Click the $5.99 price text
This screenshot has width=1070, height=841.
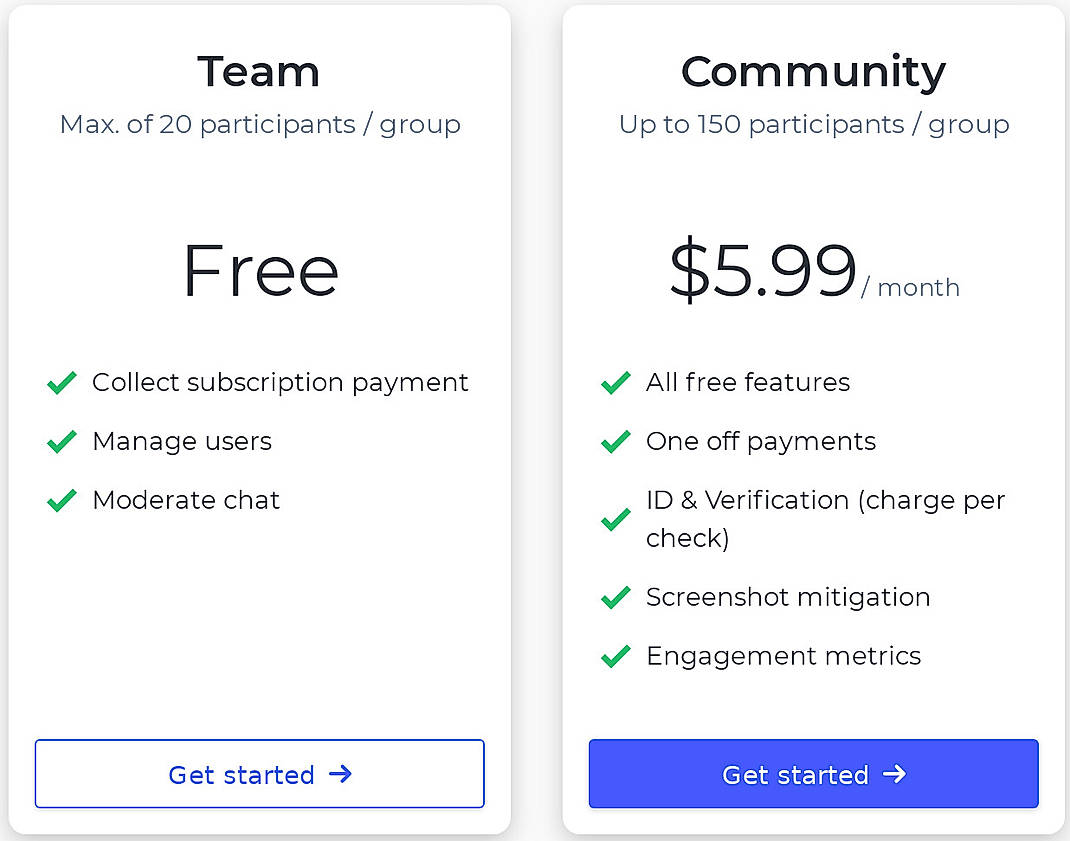tap(763, 270)
